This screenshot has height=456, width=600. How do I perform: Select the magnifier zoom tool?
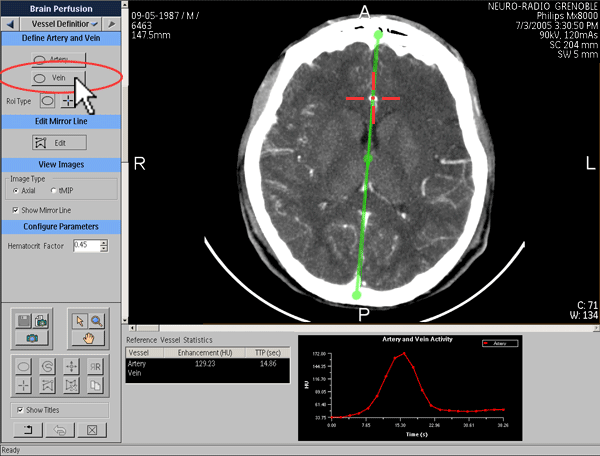(x=95, y=320)
